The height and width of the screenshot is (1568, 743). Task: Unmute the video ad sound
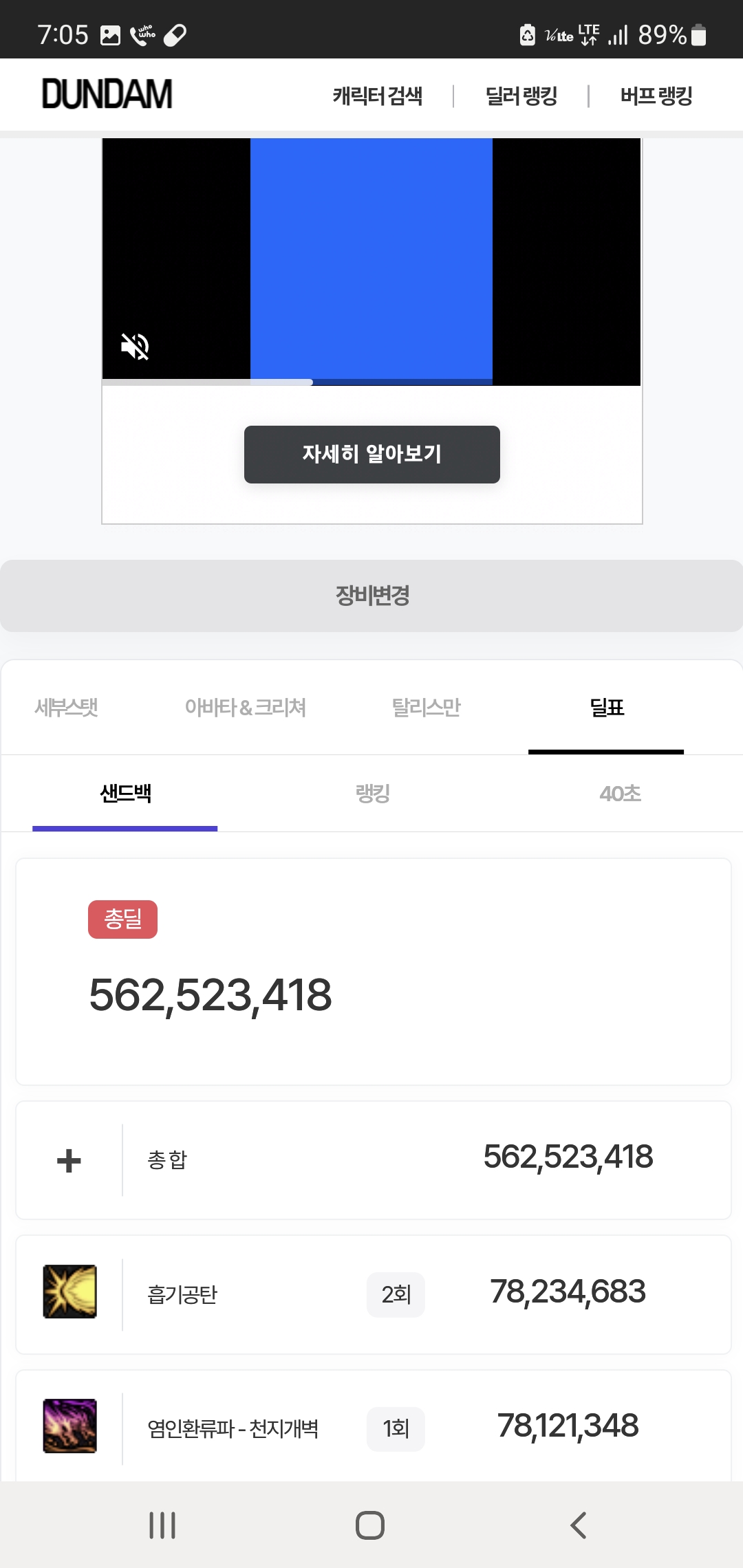pos(135,346)
